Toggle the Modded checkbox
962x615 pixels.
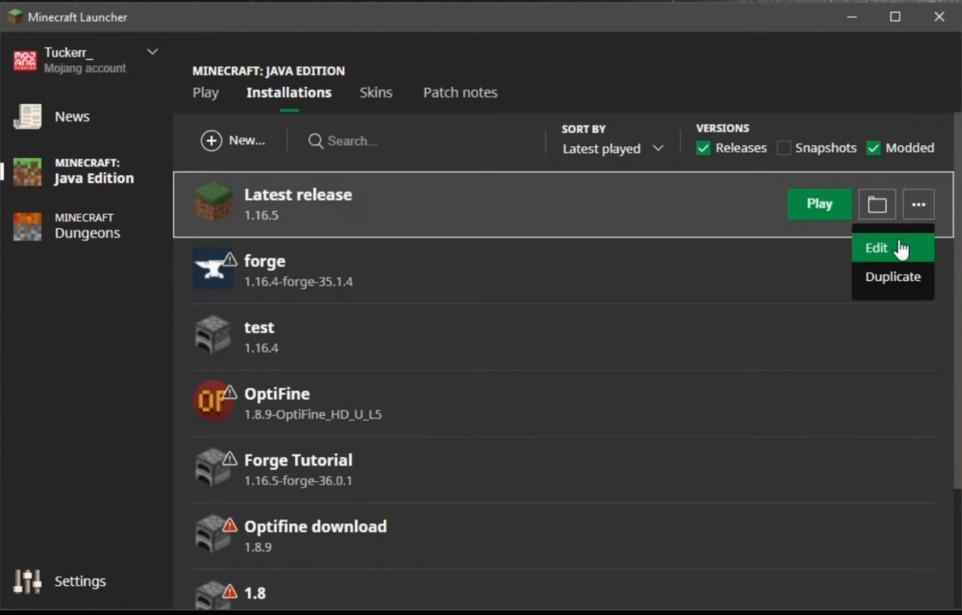873,148
